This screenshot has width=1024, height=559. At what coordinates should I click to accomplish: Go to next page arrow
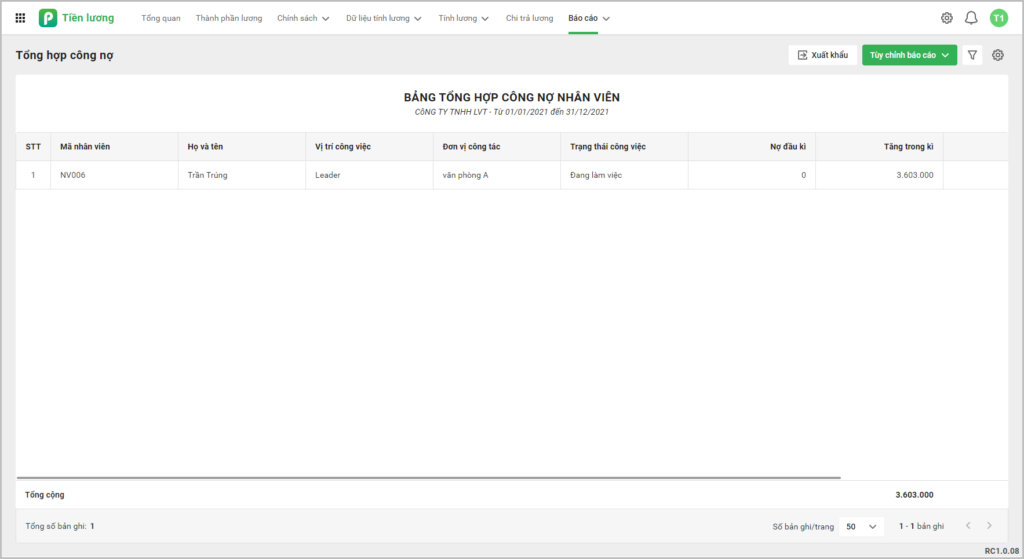tap(989, 526)
